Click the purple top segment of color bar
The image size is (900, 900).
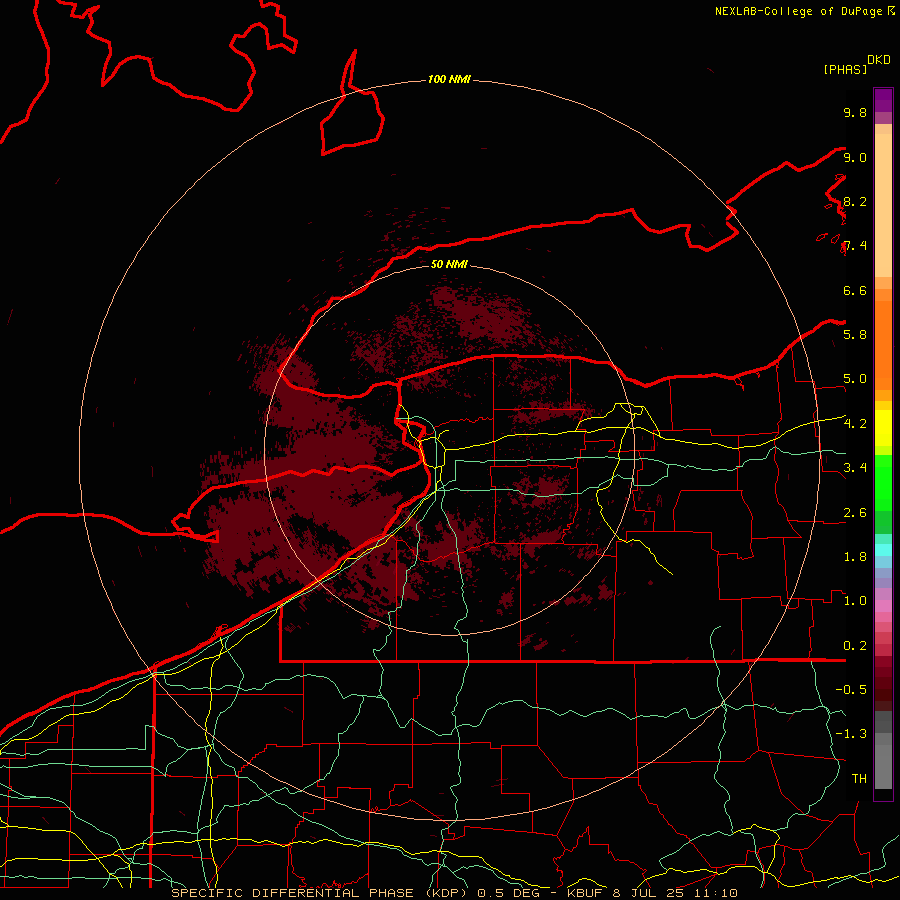[x=883, y=100]
